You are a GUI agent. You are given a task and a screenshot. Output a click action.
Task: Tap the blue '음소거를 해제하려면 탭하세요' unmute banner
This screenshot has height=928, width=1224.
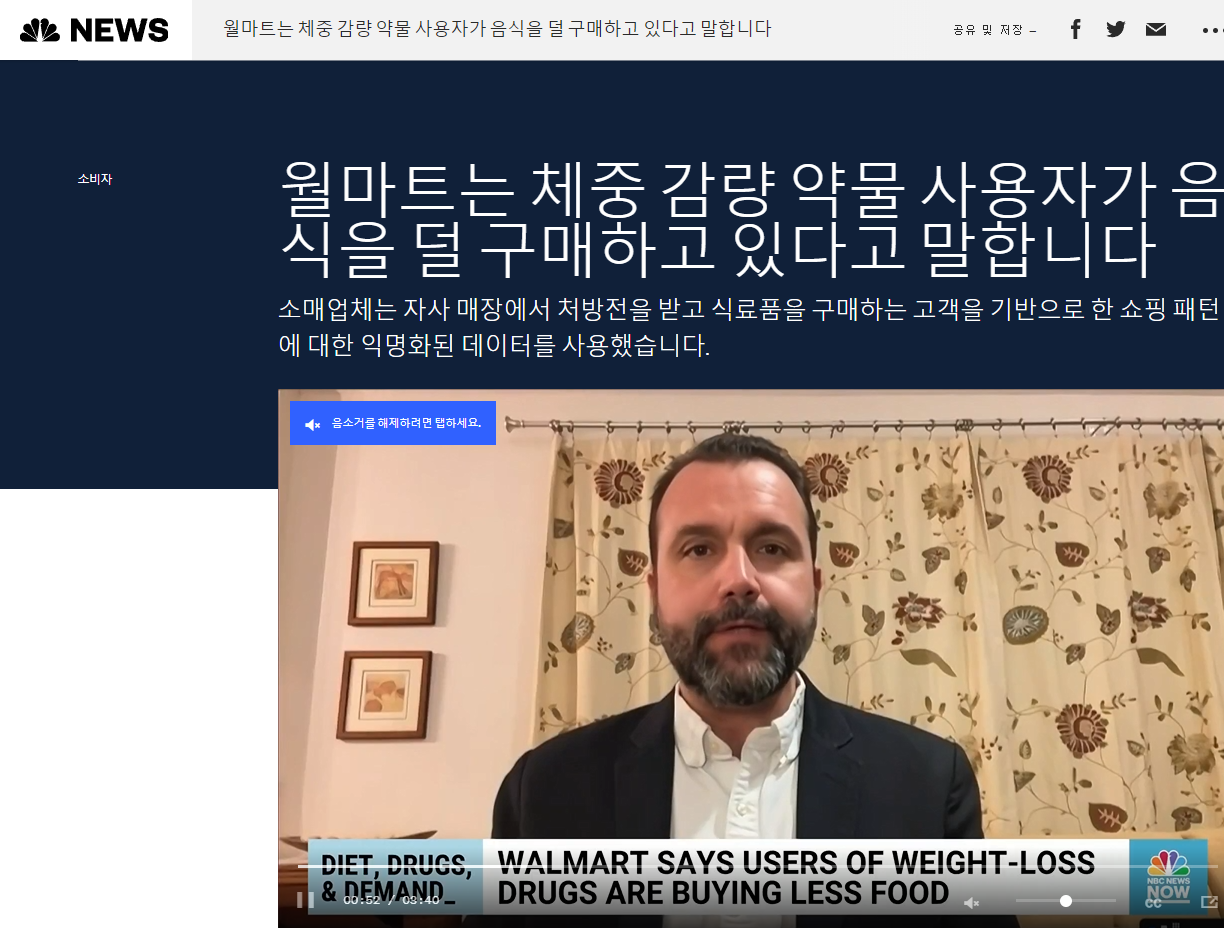click(x=393, y=423)
